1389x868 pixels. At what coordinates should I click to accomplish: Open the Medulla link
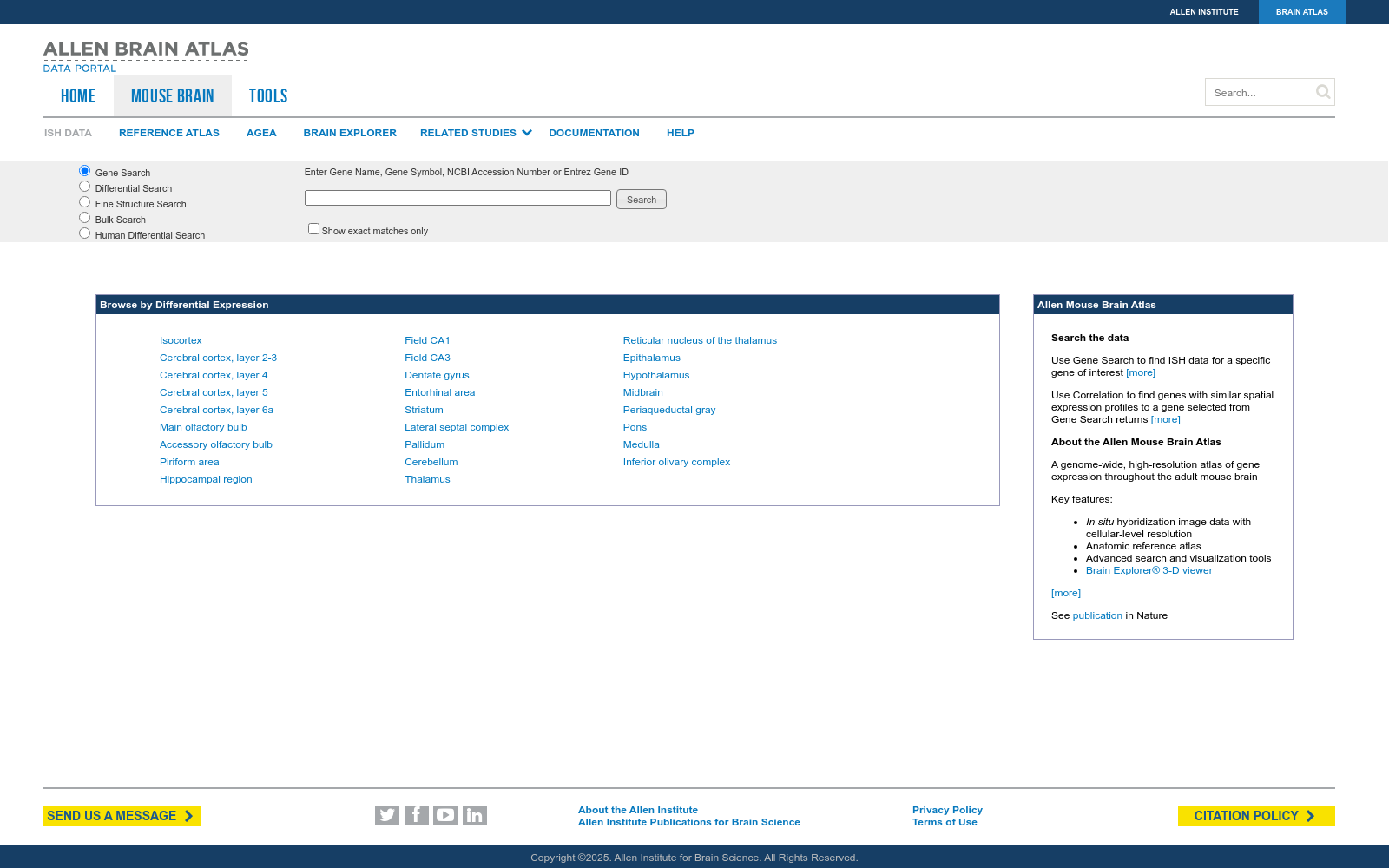click(x=641, y=444)
